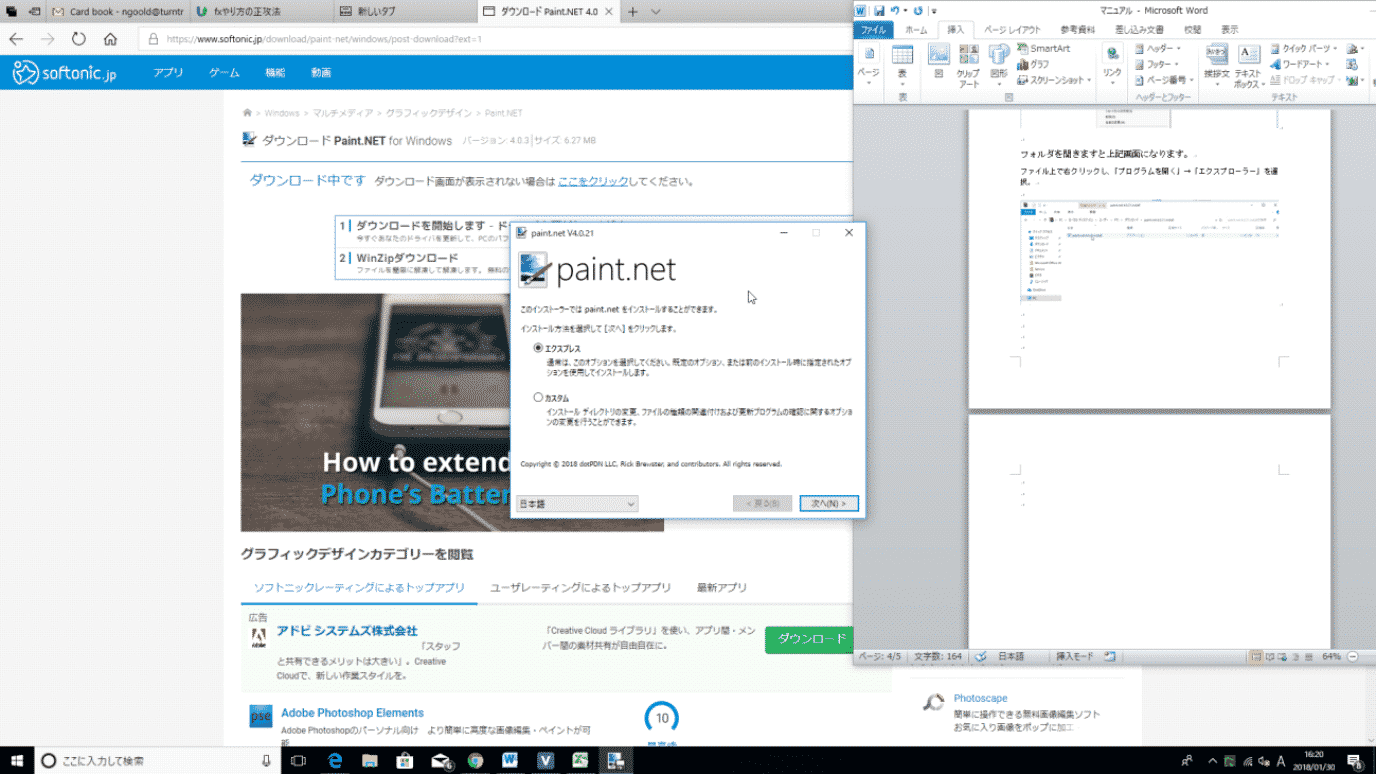Switch to the 表示 ribbon tab

(x=1229, y=30)
